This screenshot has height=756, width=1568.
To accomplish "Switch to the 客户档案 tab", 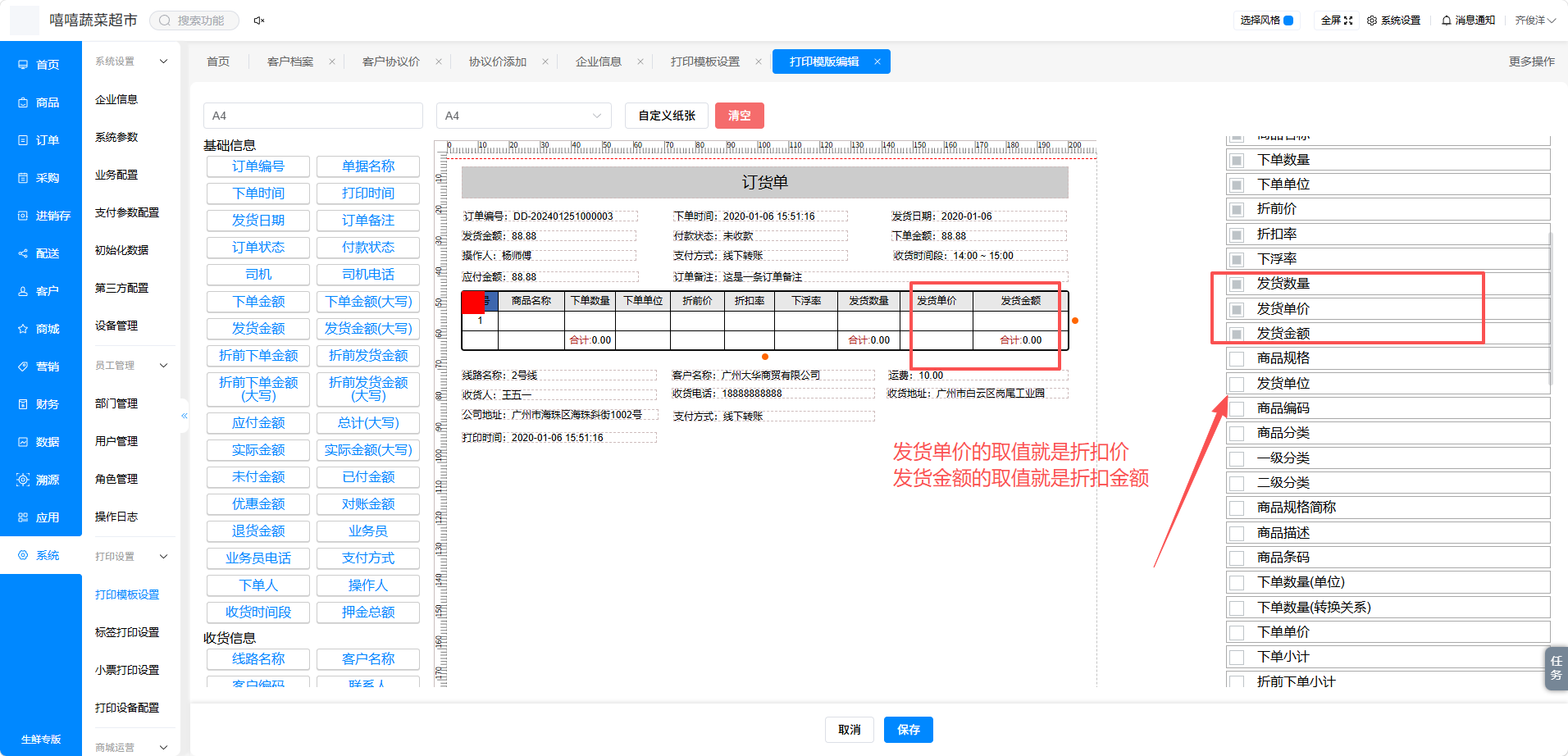I will [x=290, y=61].
